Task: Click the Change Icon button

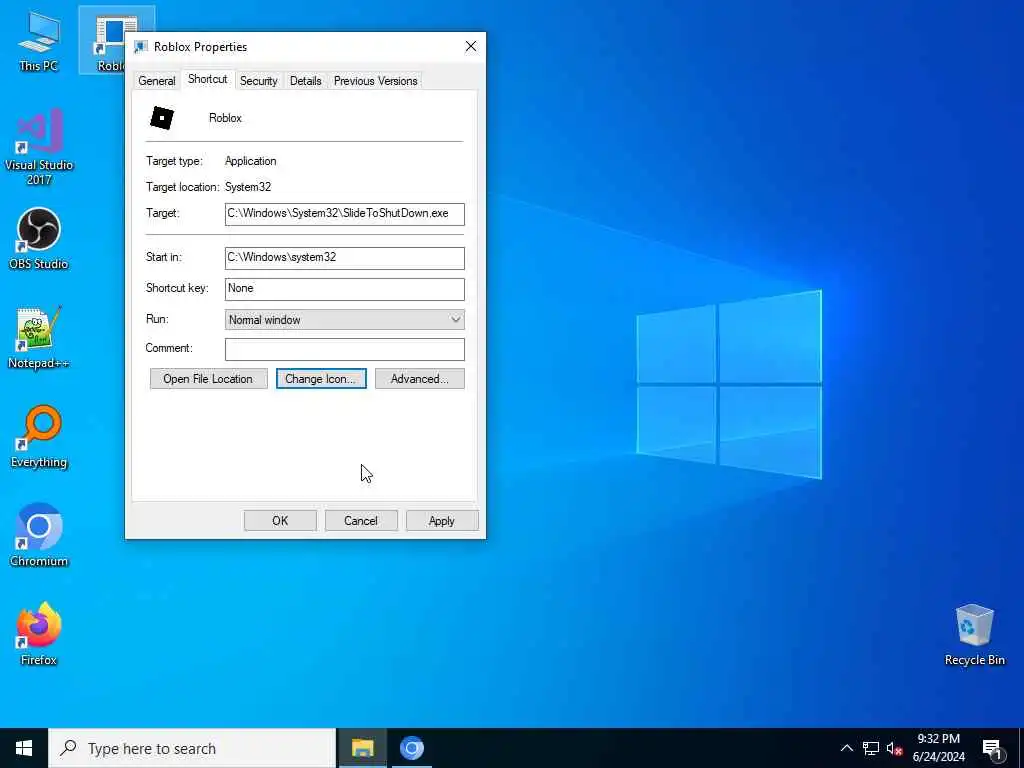Action: 321,379
